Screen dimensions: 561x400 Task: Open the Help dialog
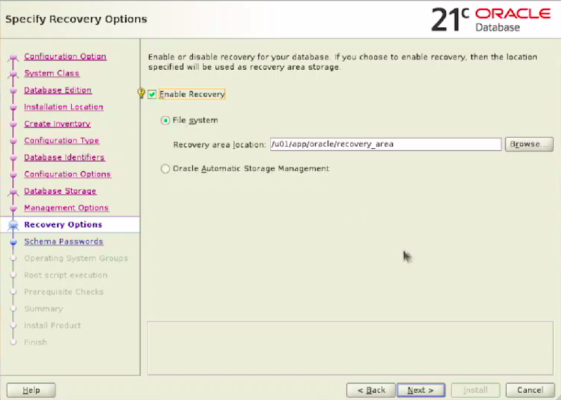(31, 390)
